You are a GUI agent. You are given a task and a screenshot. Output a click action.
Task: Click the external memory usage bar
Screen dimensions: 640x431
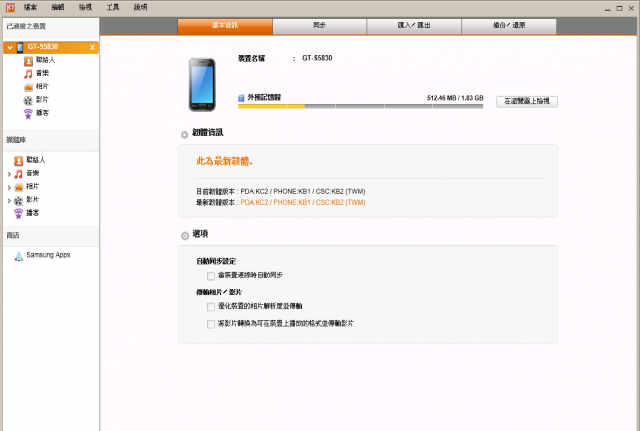[360, 106]
